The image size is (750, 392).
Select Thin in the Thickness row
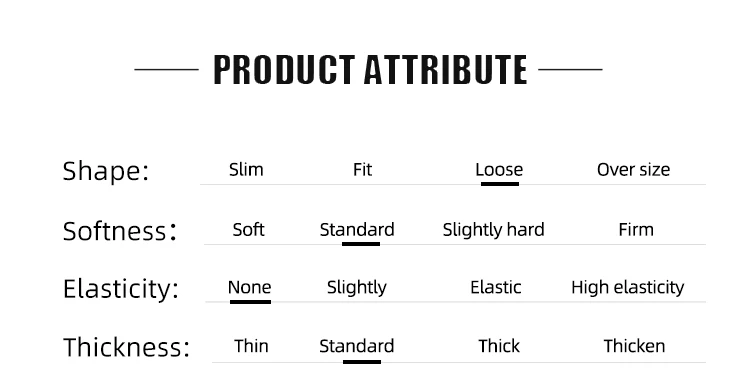pyautogui.click(x=251, y=346)
